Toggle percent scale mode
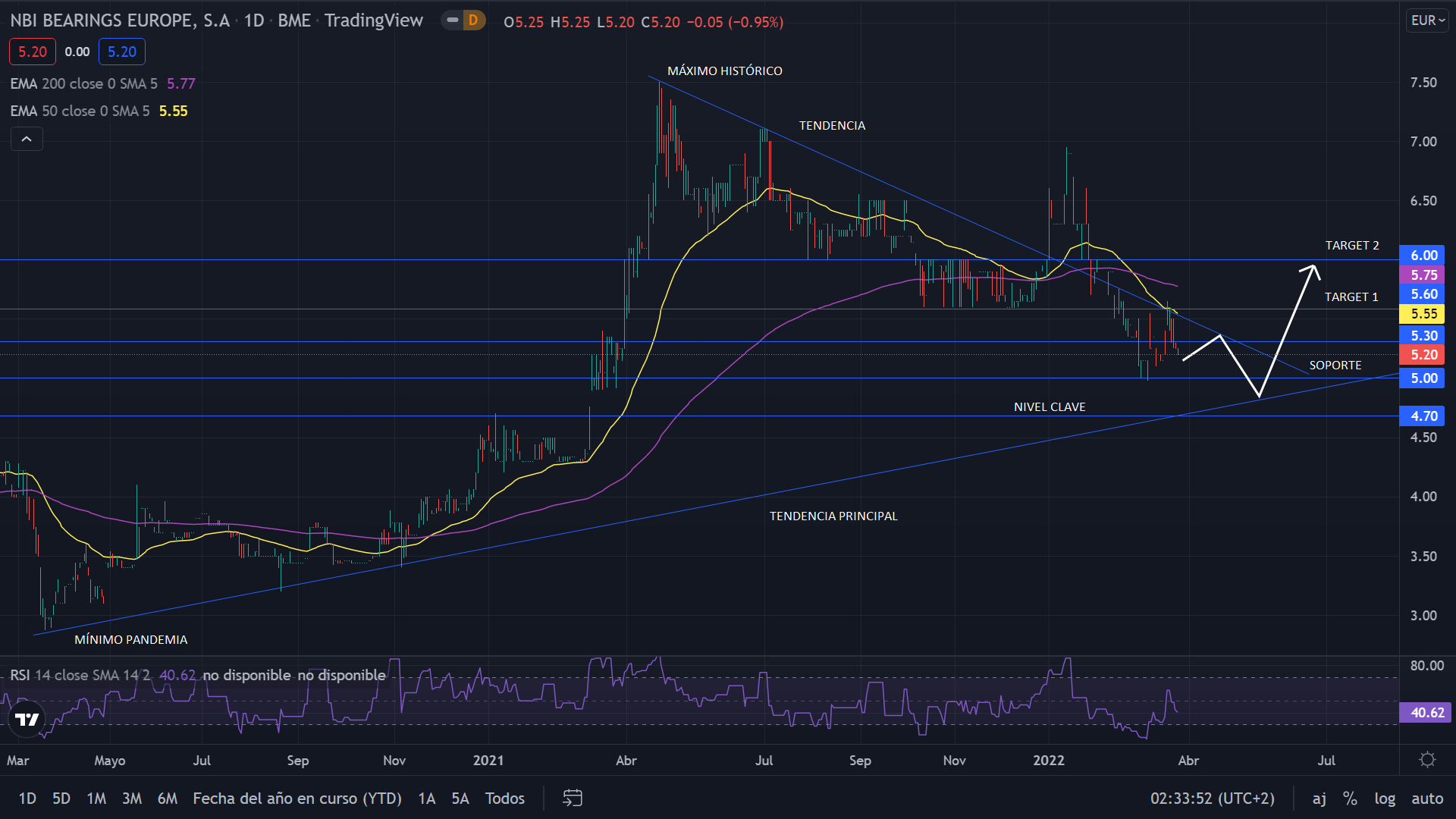 [1350, 798]
